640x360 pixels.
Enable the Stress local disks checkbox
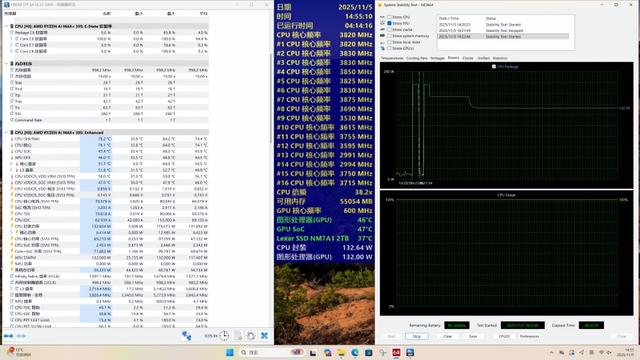(389, 42)
